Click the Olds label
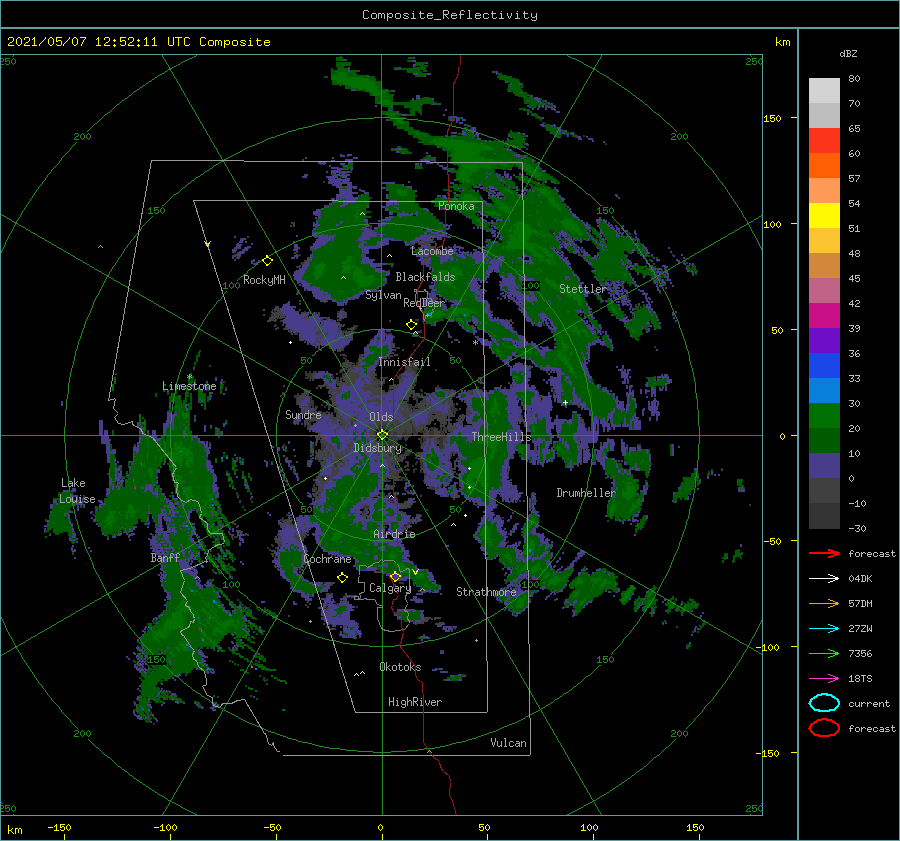This screenshot has height=841, width=900. pyautogui.click(x=381, y=417)
